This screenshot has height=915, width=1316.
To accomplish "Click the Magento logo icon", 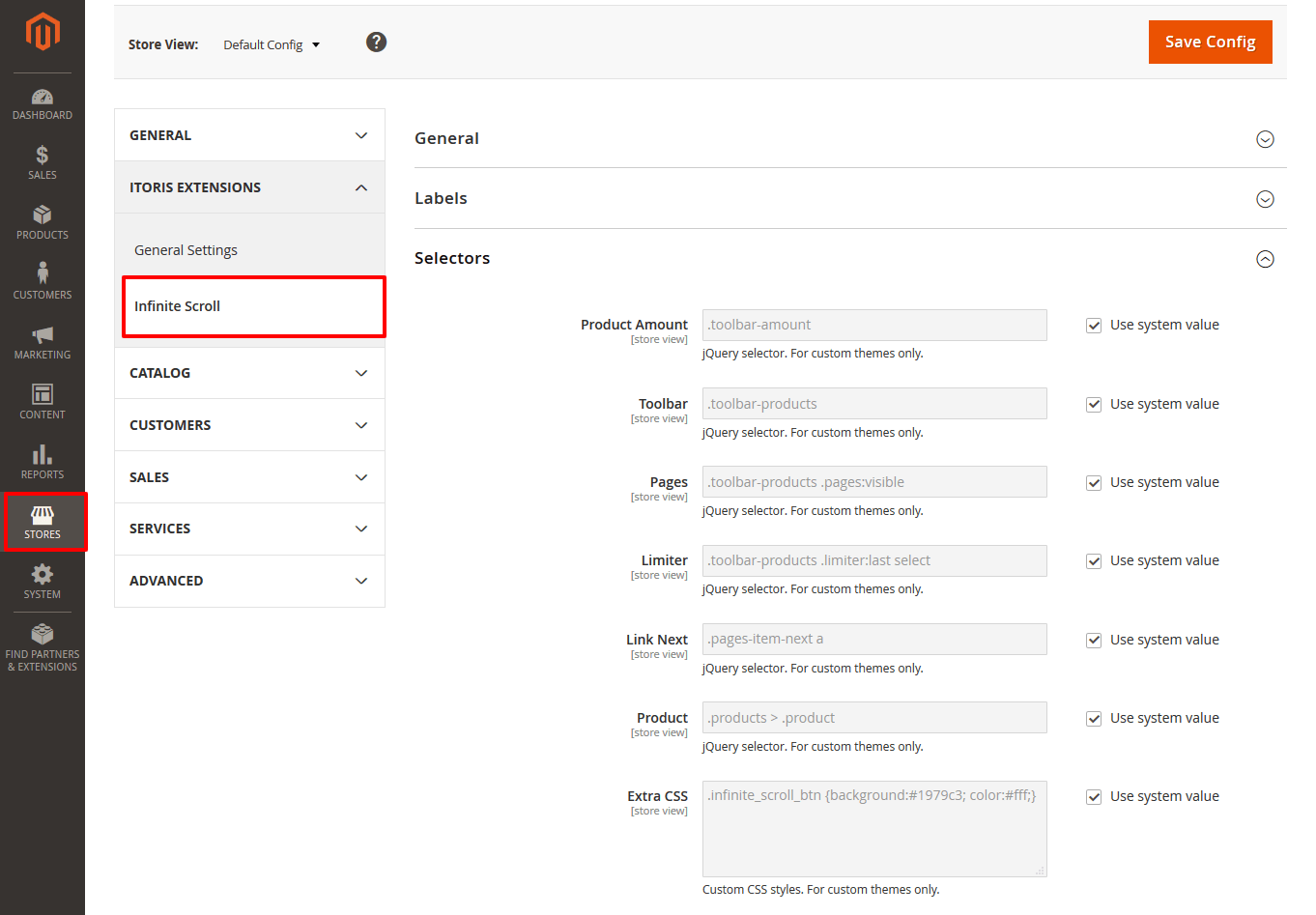I will (x=43, y=31).
